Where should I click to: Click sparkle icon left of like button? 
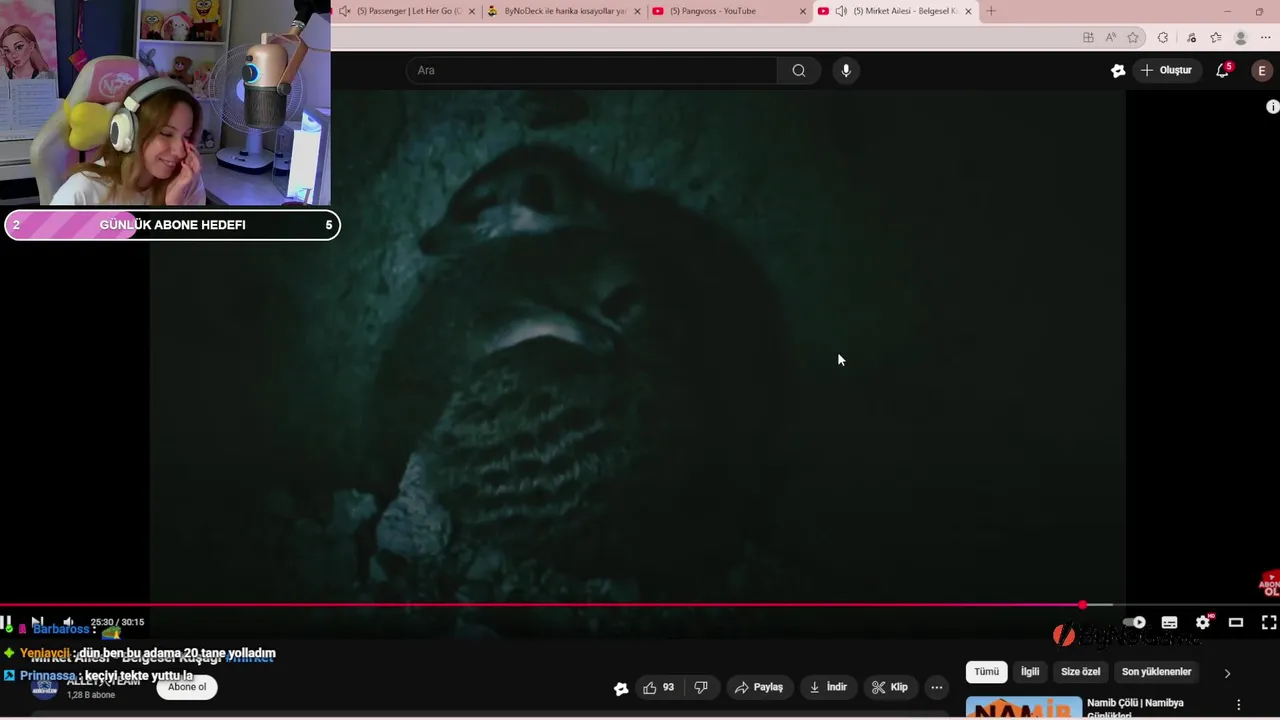tap(621, 688)
